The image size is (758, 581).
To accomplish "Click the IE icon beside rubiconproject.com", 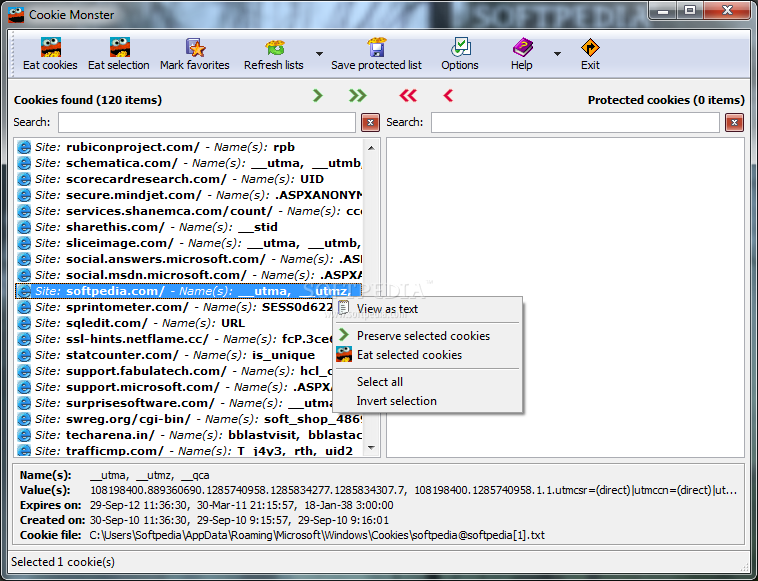I will tap(24, 147).
